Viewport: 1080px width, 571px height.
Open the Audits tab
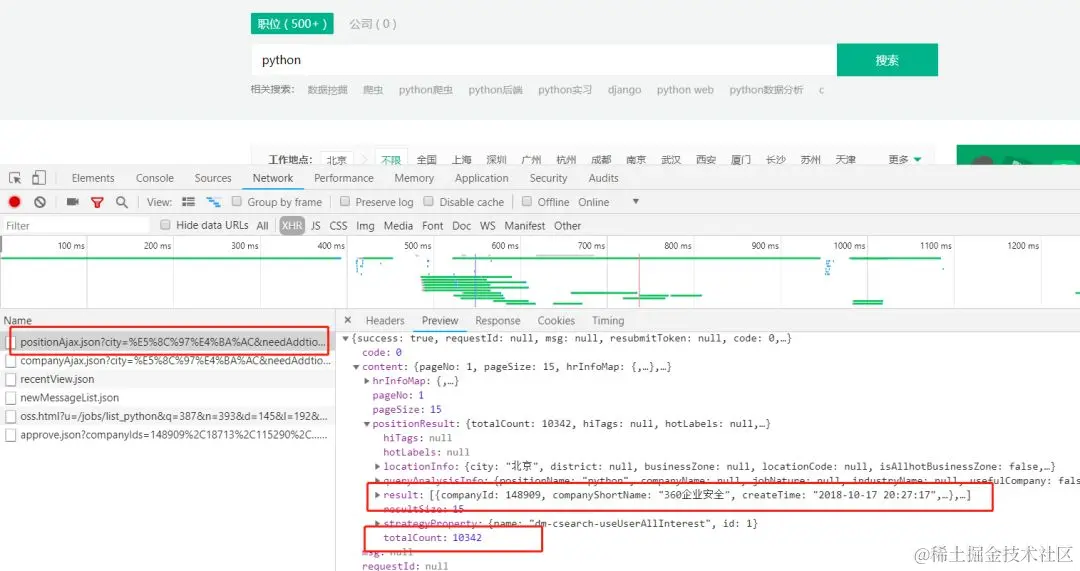click(x=603, y=178)
